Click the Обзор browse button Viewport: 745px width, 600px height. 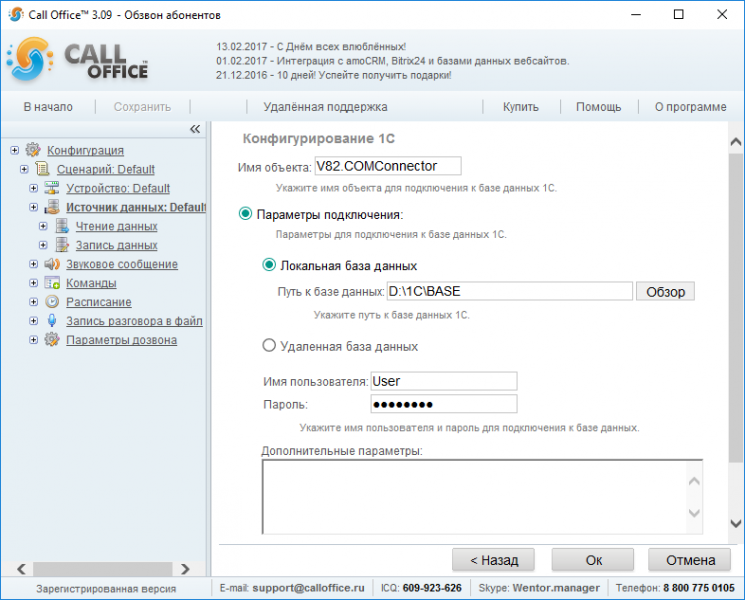tap(665, 291)
